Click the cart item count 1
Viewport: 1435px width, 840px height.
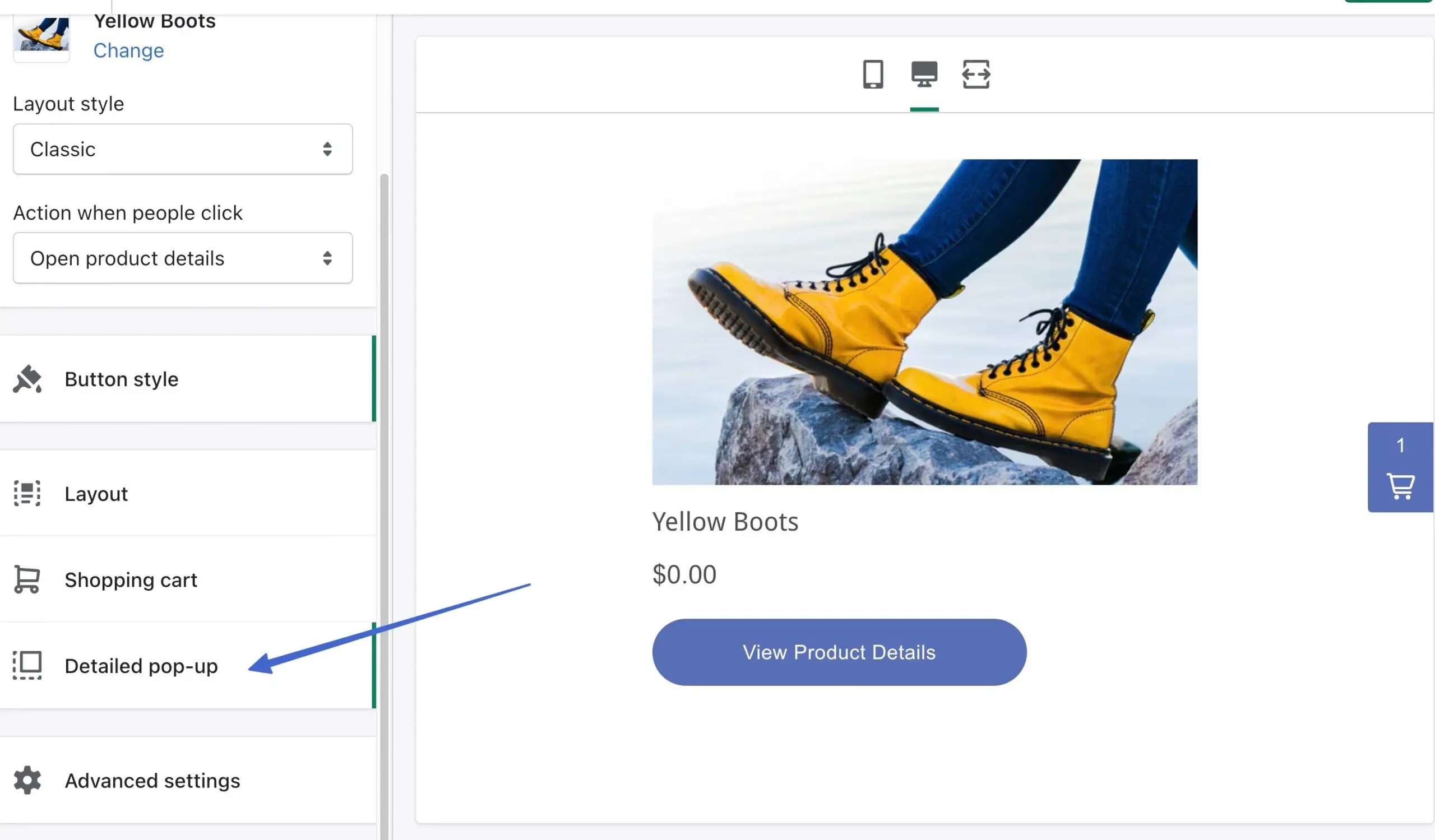pyautogui.click(x=1400, y=445)
